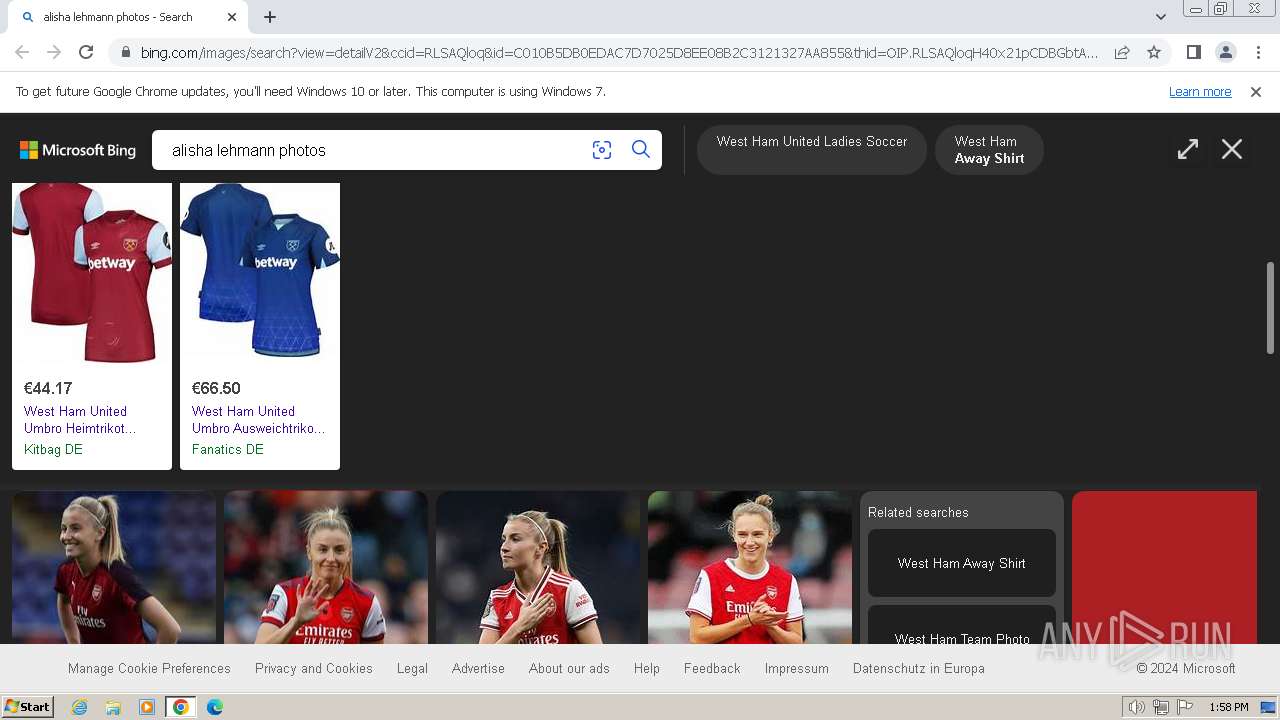The width and height of the screenshot is (1280, 720).
Task: Dismiss the Chrome update notification bar
Action: pyautogui.click(x=1256, y=92)
